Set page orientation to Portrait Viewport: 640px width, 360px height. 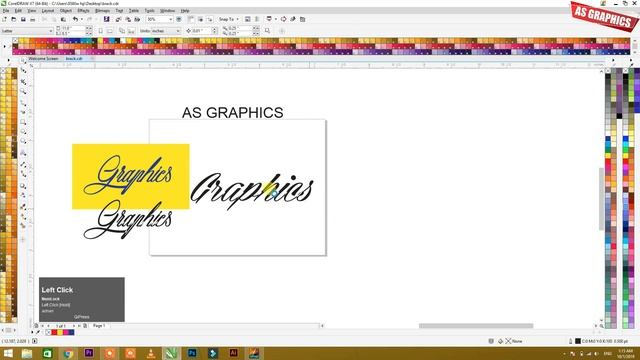pyautogui.click(x=100, y=31)
